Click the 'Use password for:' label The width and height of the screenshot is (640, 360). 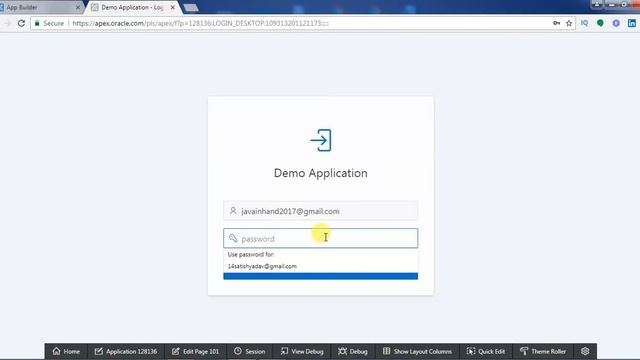pyautogui.click(x=251, y=254)
